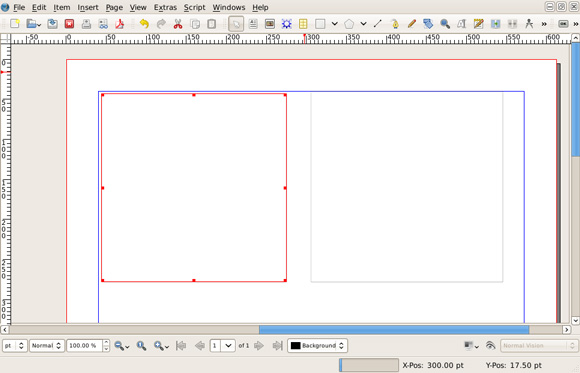Click the vertical scrollbar blue thumb
Image resolution: width=580 pixels, height=373 pixels.
click(x=576, y=99)
